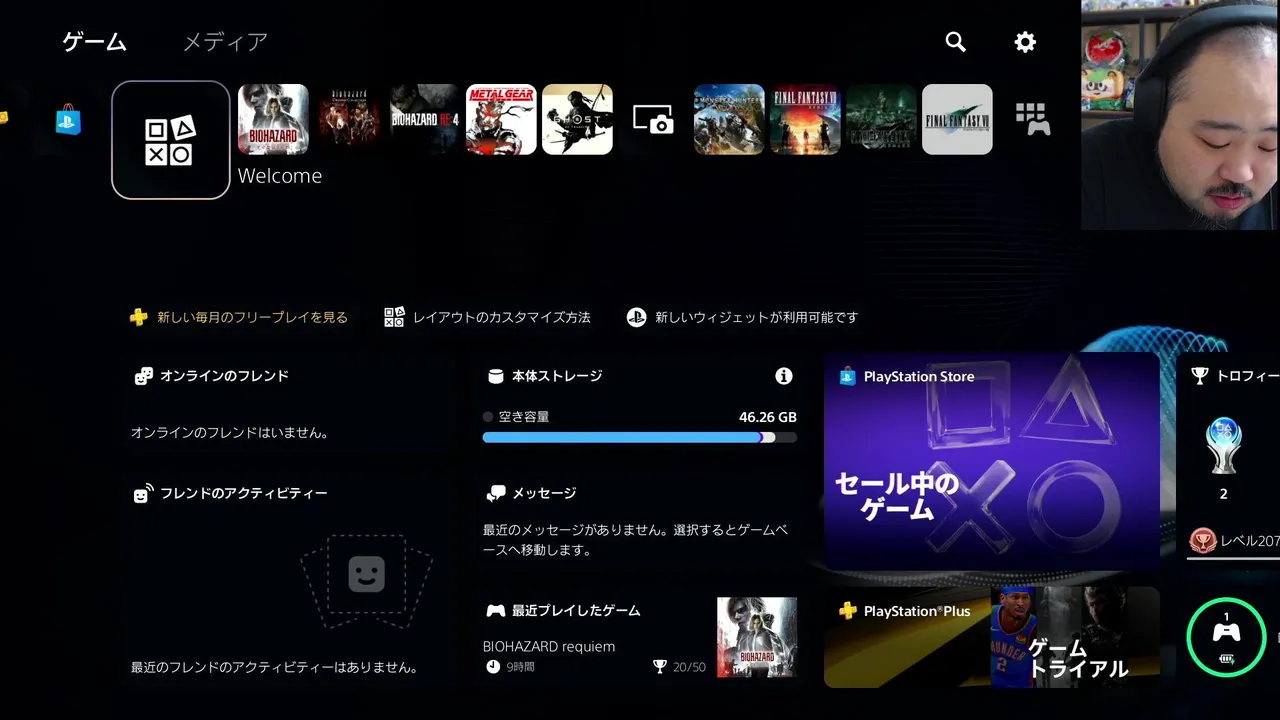Open the controller accessory circle icon
Screen dimensions: 1280x720
click(x=1226, y=637)
